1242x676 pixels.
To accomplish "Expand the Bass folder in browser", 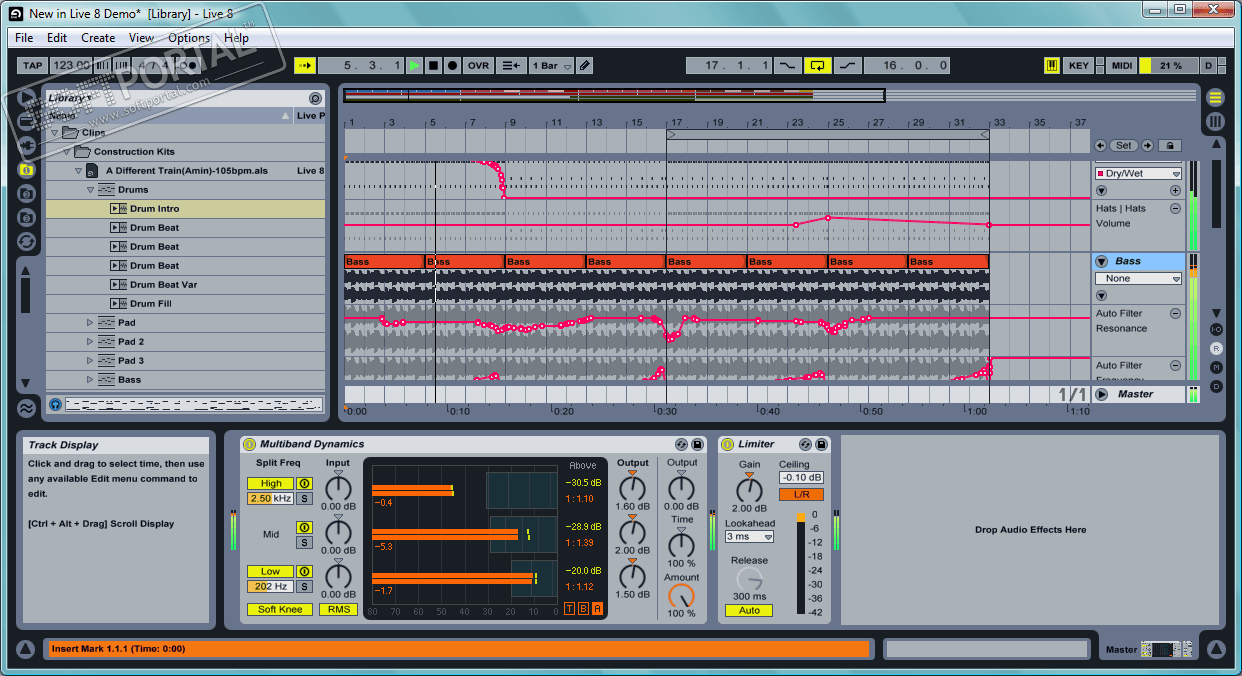I will point(90,379).
